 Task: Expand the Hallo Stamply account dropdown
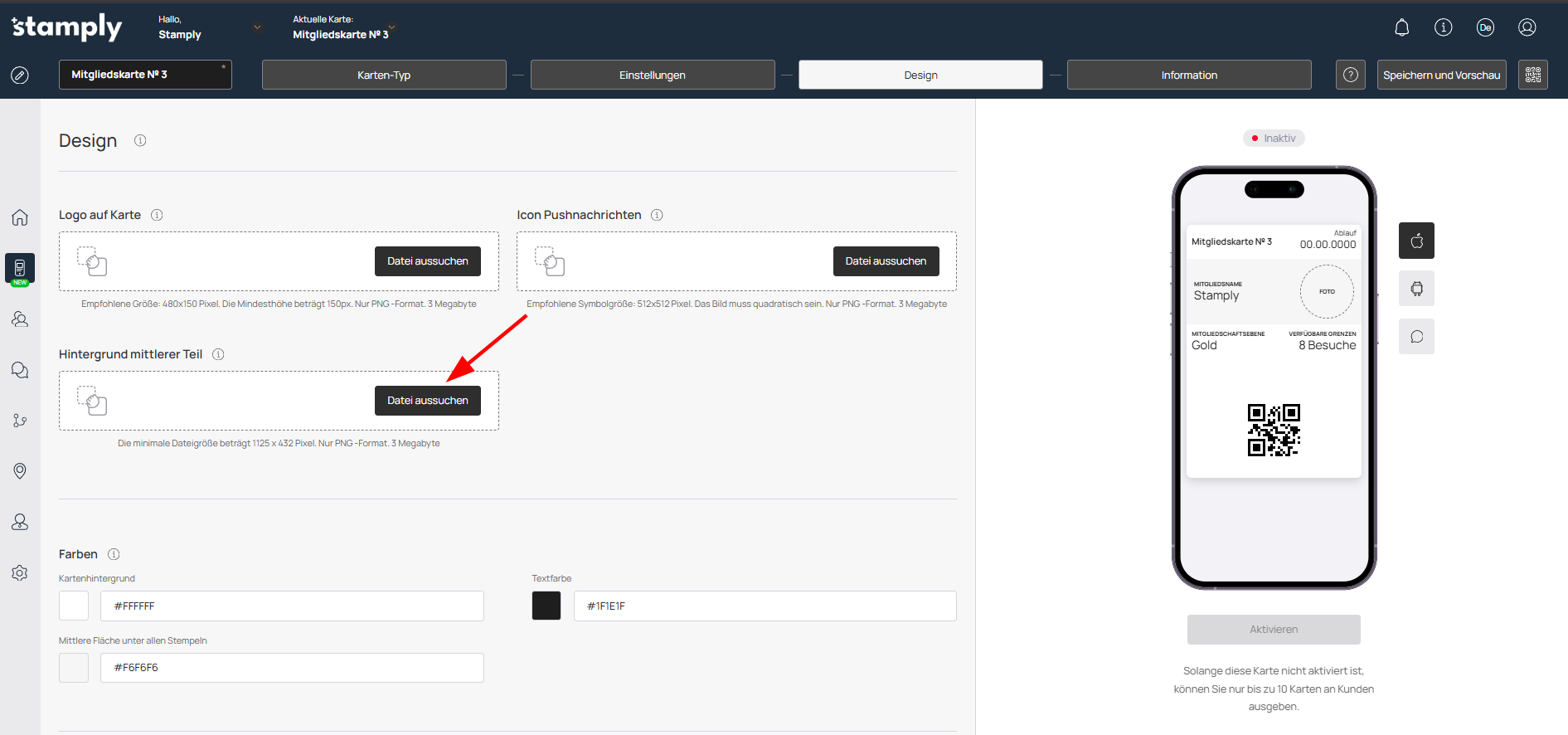pyautogui.click(x=257, y=27)
